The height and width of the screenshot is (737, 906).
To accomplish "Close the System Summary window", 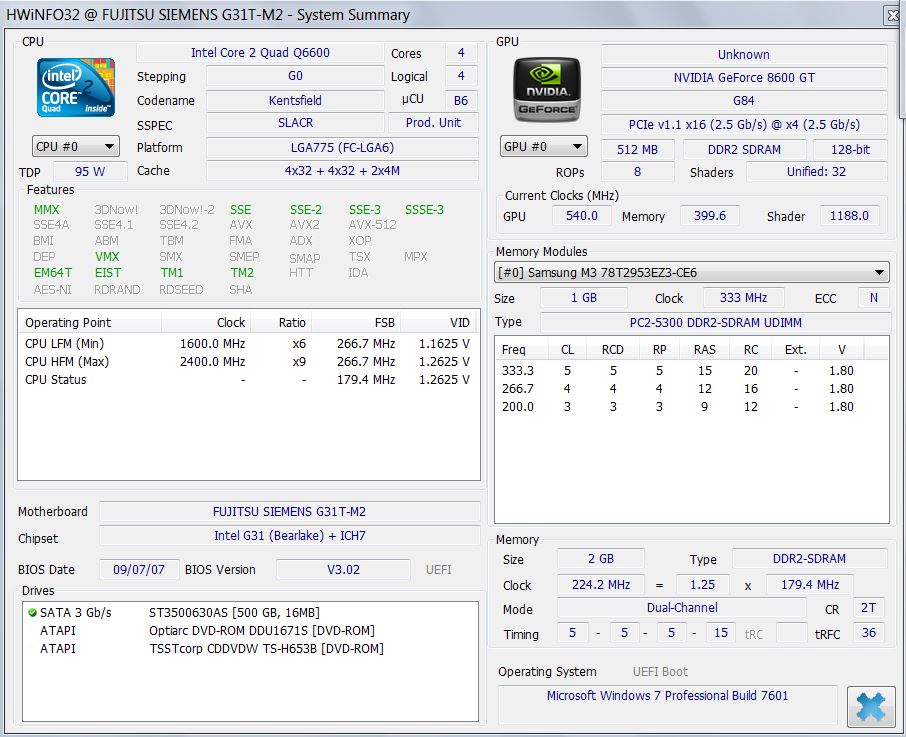I will click(893, 16).
